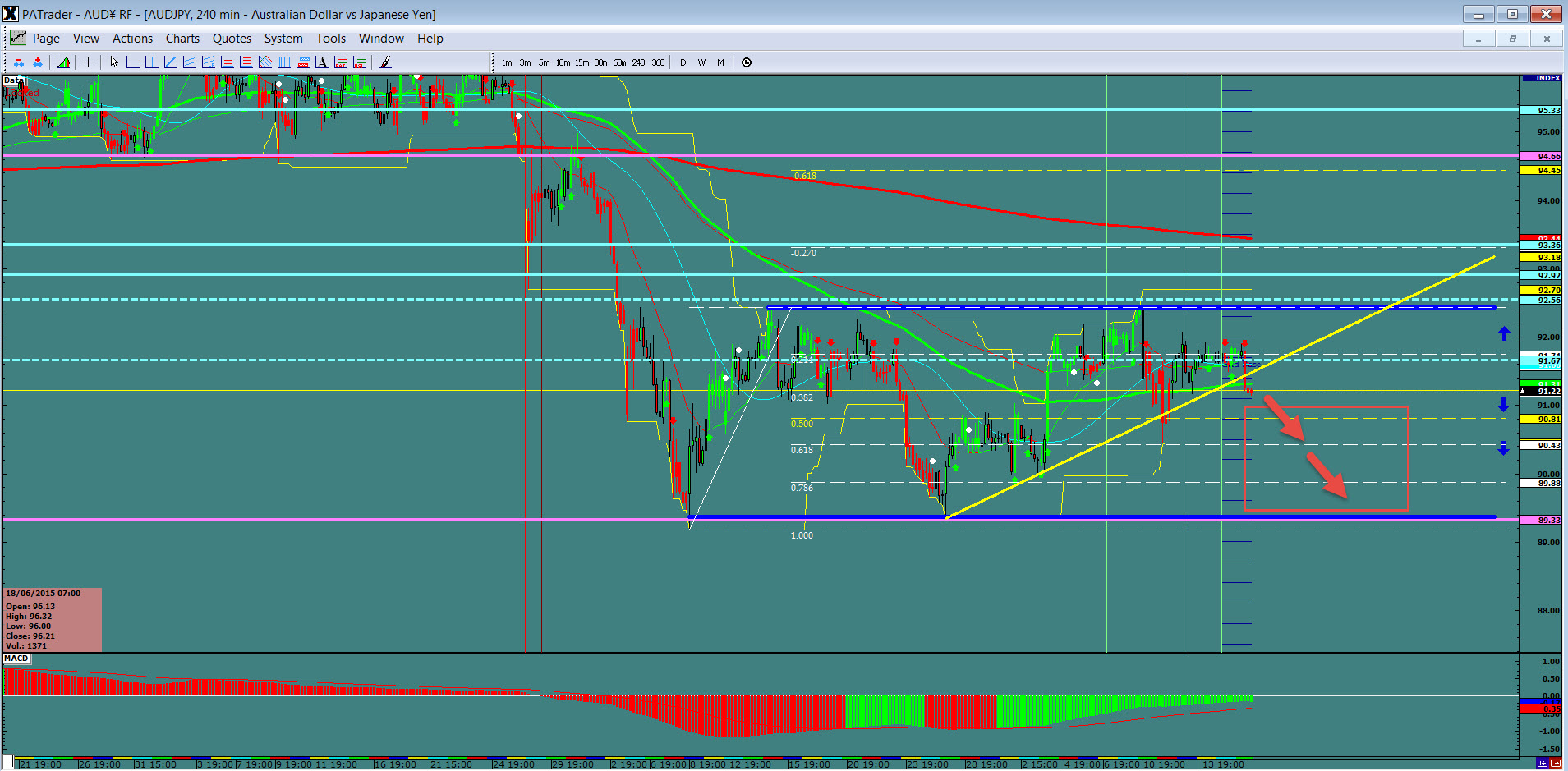1568x771 pixels.
Task: Open the Window menu
Action: [x=381, y=39]
